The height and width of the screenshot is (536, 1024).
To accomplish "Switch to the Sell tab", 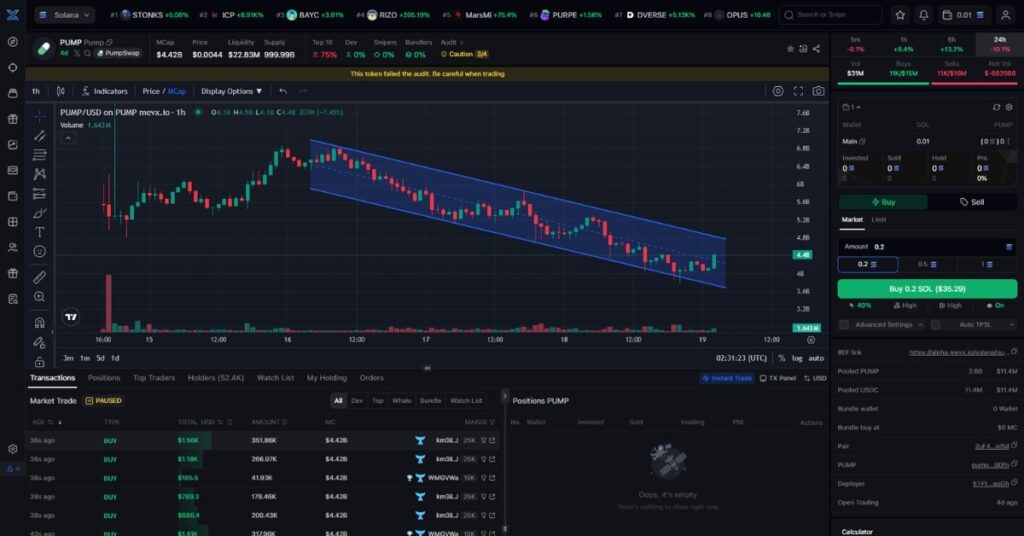I will point(972,202).
